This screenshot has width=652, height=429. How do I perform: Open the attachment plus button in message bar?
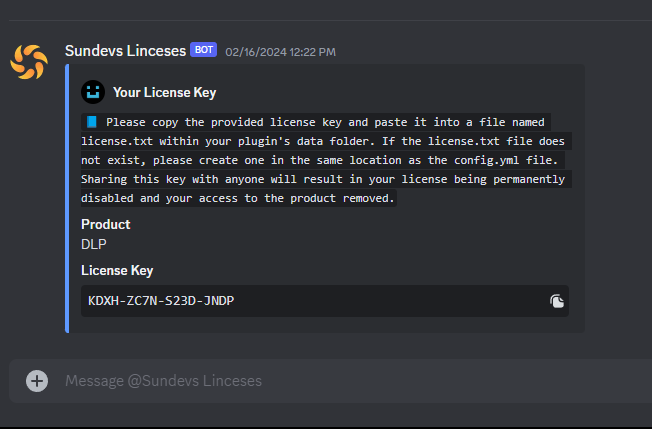point(37,381)
